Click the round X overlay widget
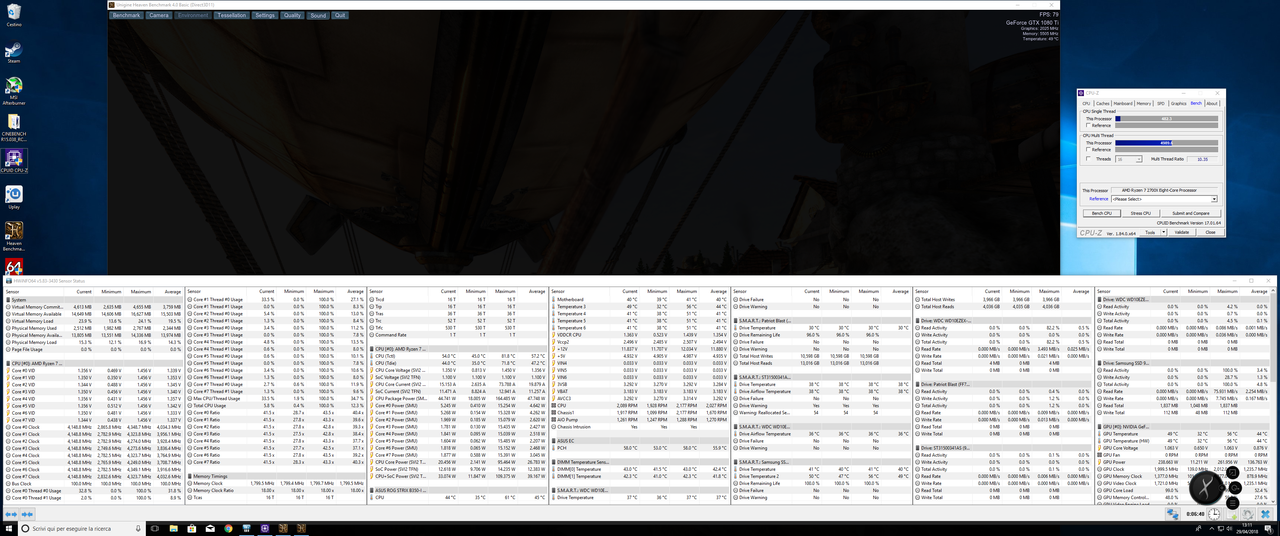Image resolution: width=1280 pixels, height=536 pixels. pos(1206,487)
